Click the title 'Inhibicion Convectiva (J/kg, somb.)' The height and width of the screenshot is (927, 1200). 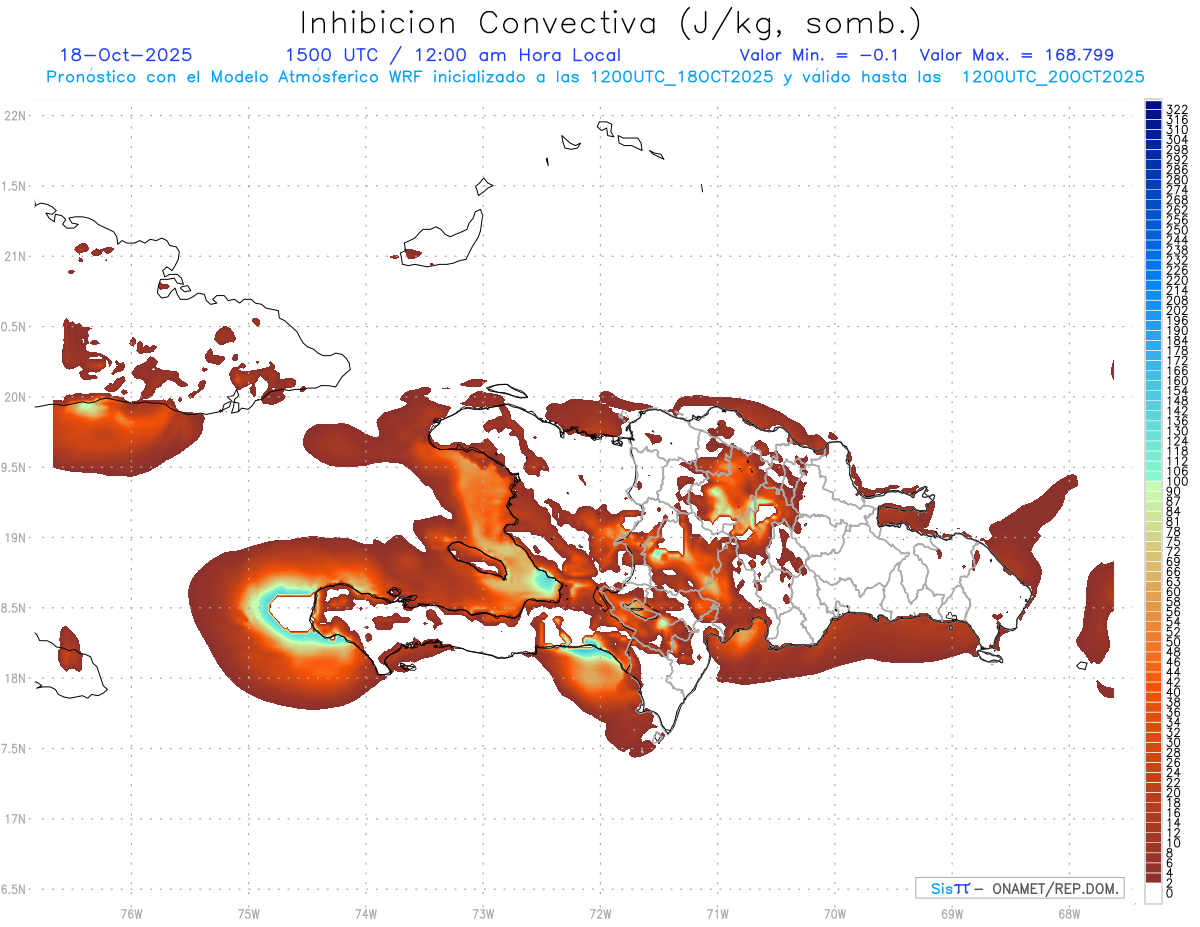click(611, 24)
